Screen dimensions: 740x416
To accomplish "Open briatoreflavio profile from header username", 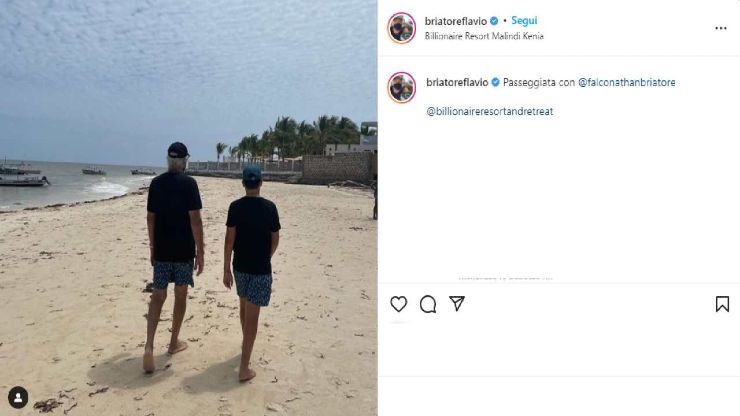I will pyautogui.click(x=455, y=21).
